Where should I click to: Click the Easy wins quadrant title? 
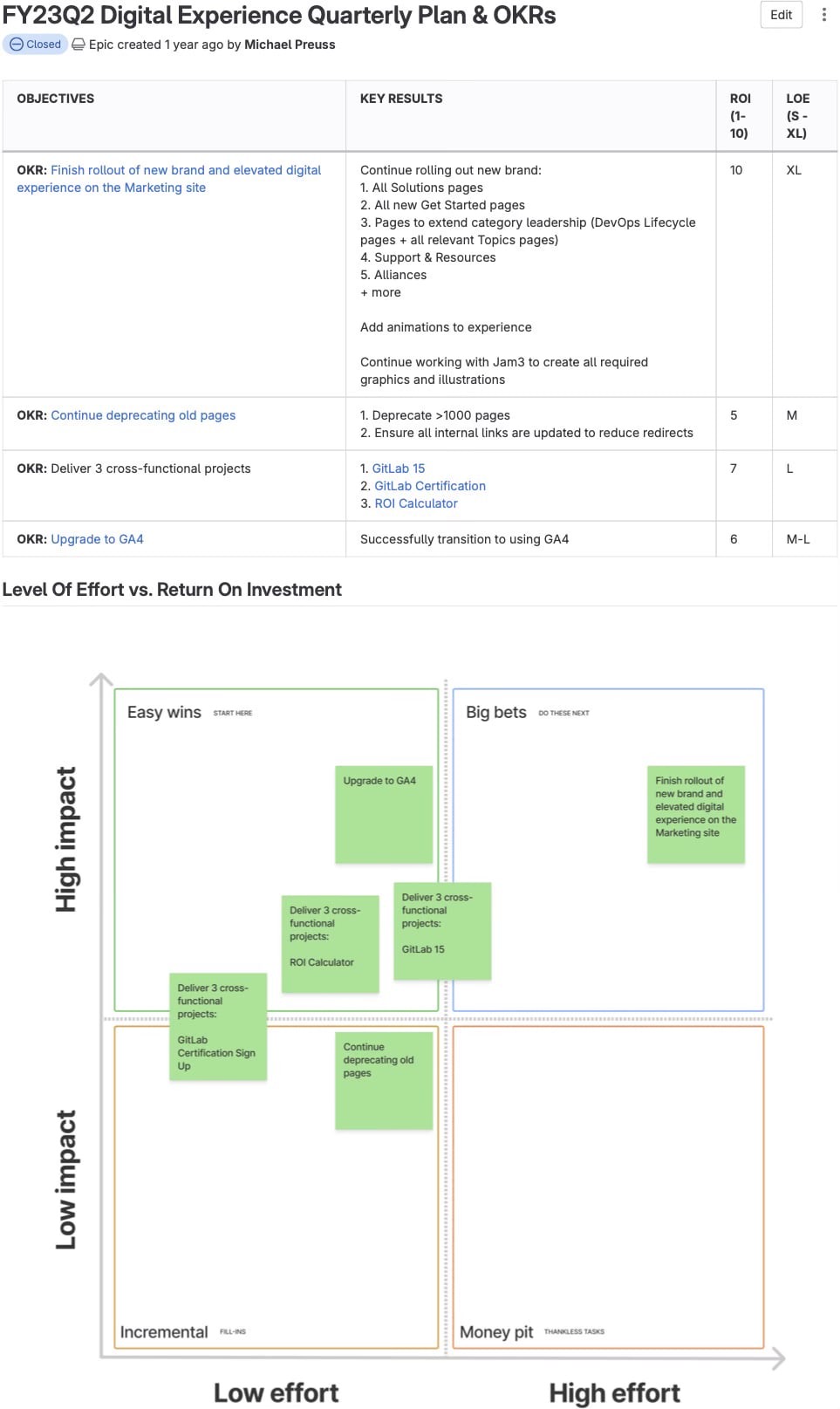(x=164, y=713)
